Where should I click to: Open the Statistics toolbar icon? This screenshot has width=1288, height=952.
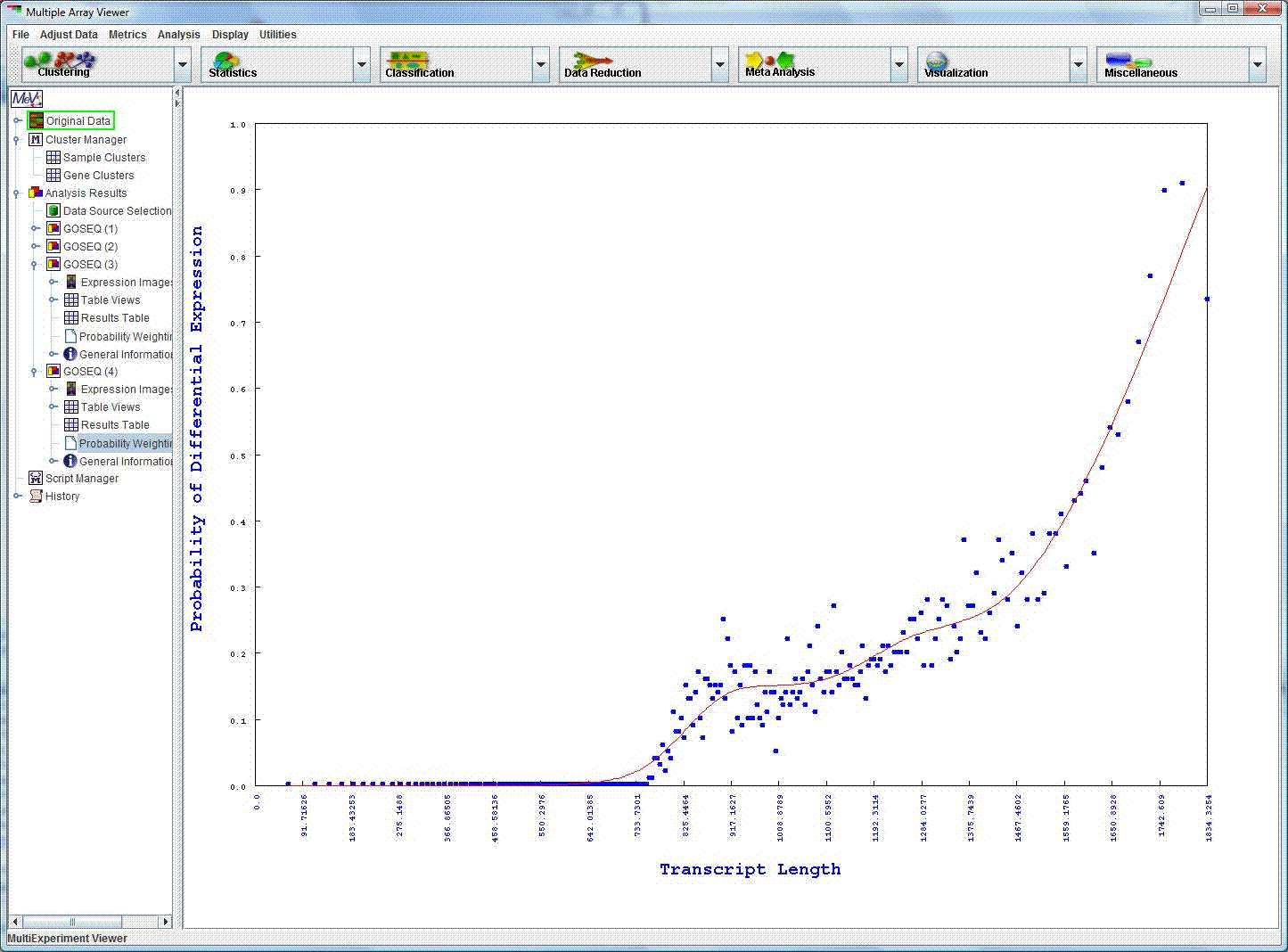click(x=227, y=62)
